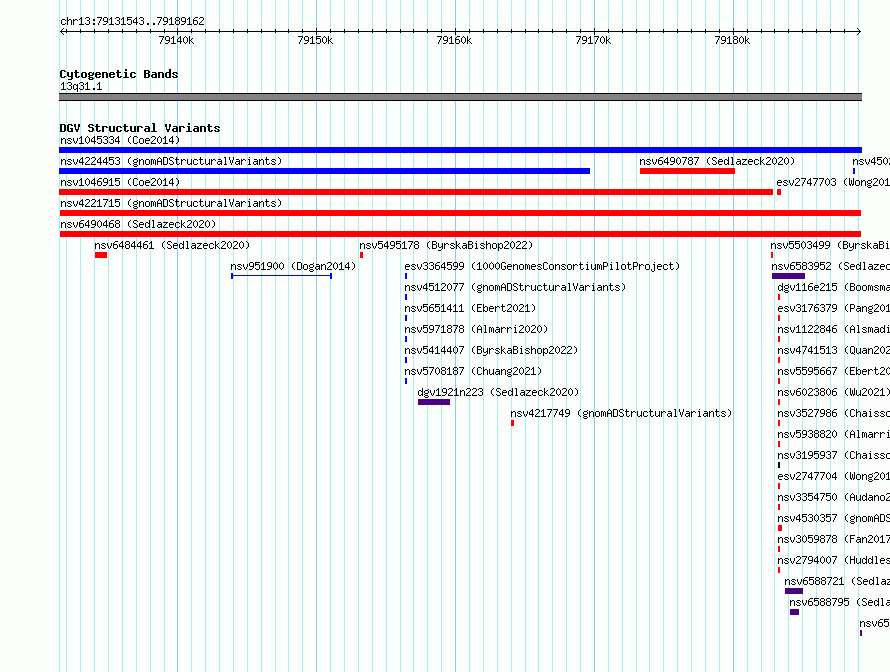The width and height of the screenshot is (890, 672).
Task: Select the nsv5708187 (Chuang2021) label
Action: point(473,371)
